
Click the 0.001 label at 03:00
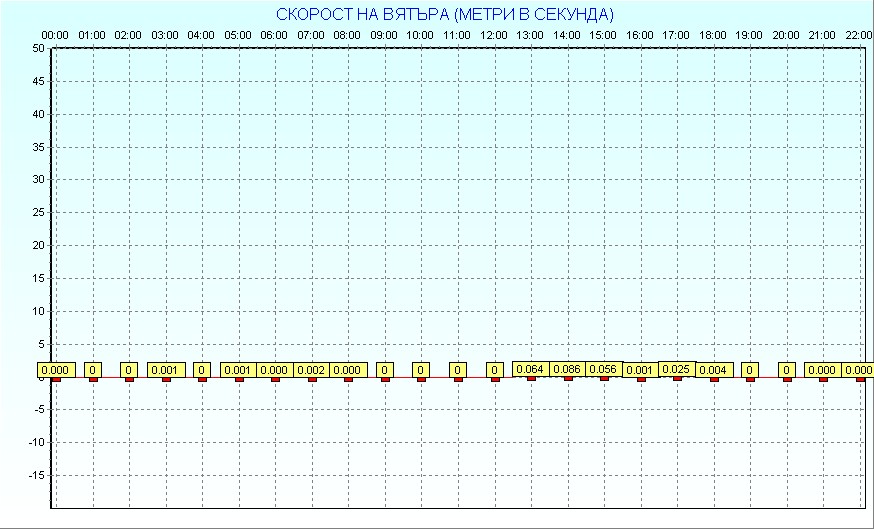[x=165, y=370]
